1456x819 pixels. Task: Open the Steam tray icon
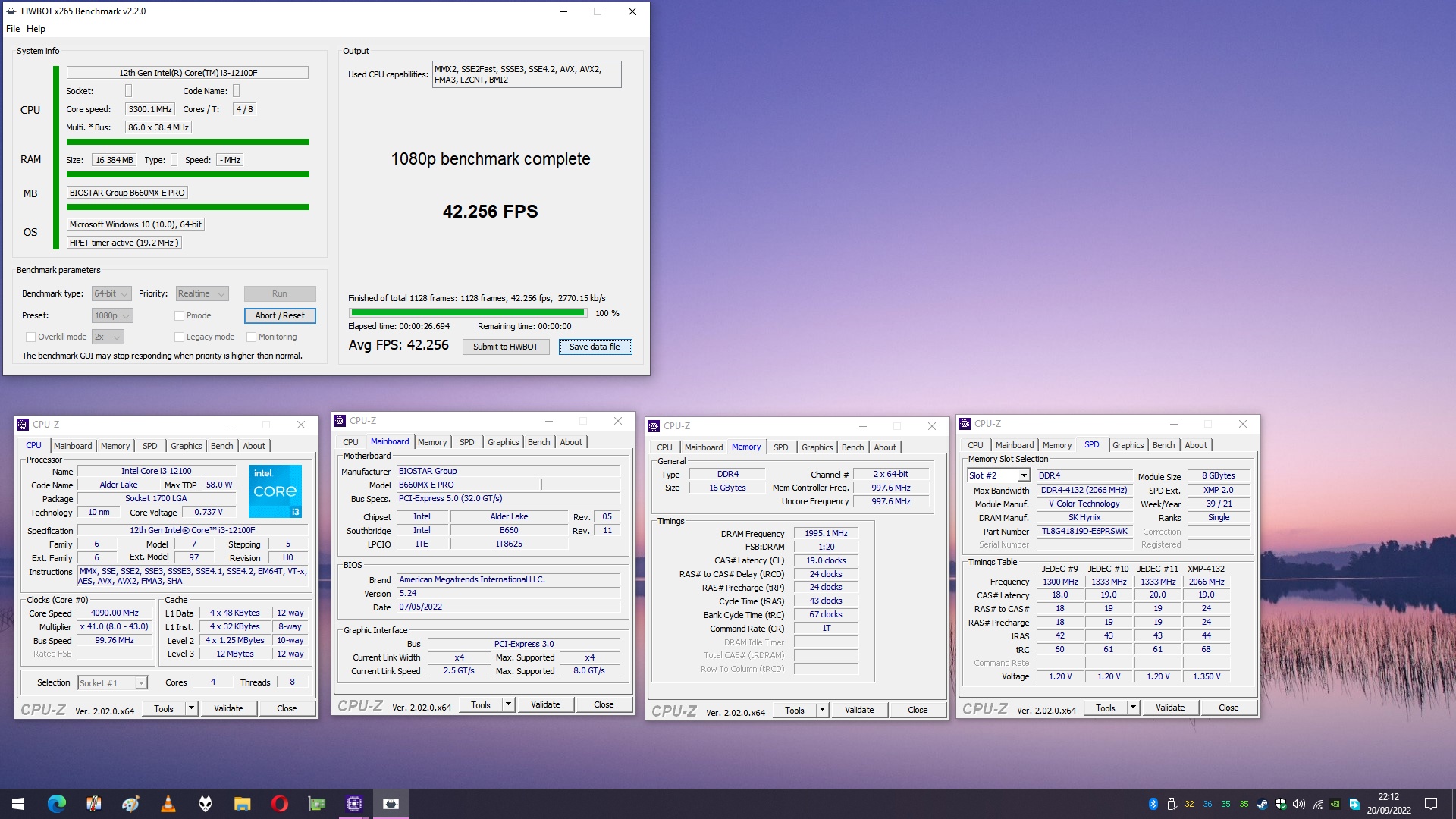1262,804
